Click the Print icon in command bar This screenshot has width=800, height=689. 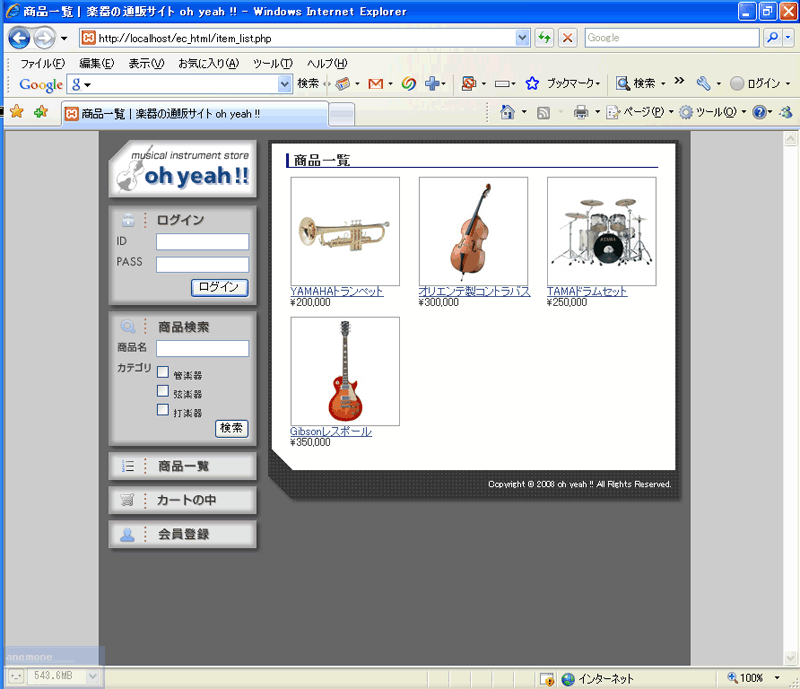(x=581, y=112)
